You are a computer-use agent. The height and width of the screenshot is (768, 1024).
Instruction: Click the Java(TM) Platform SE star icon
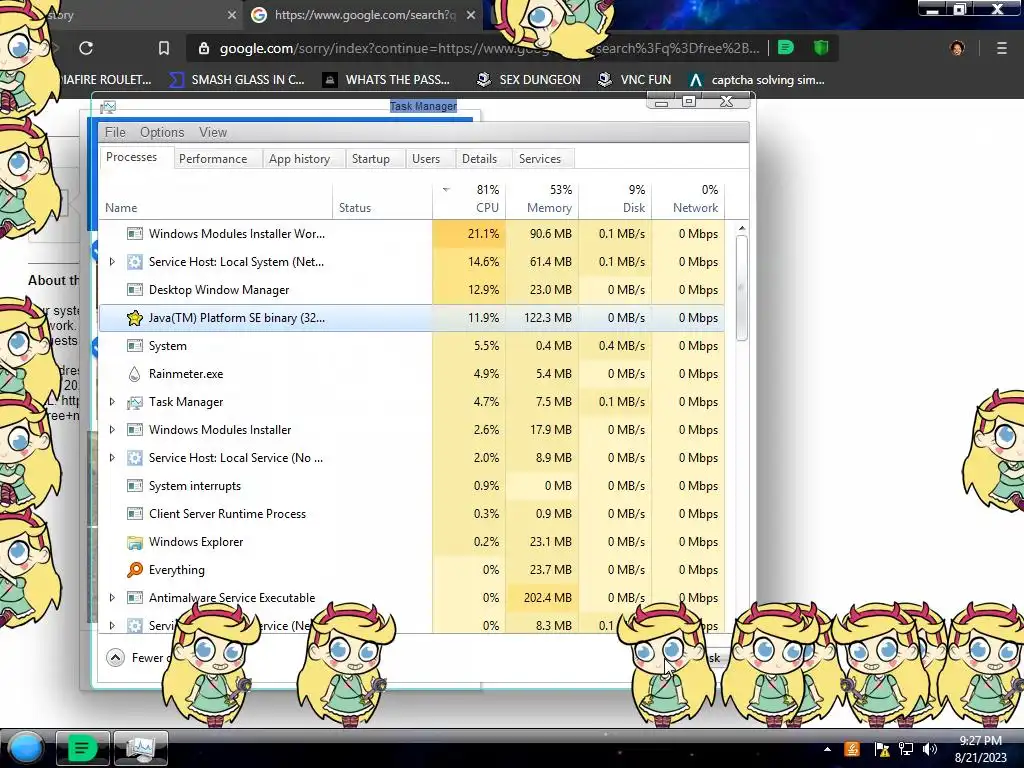(x=135, y=318)
